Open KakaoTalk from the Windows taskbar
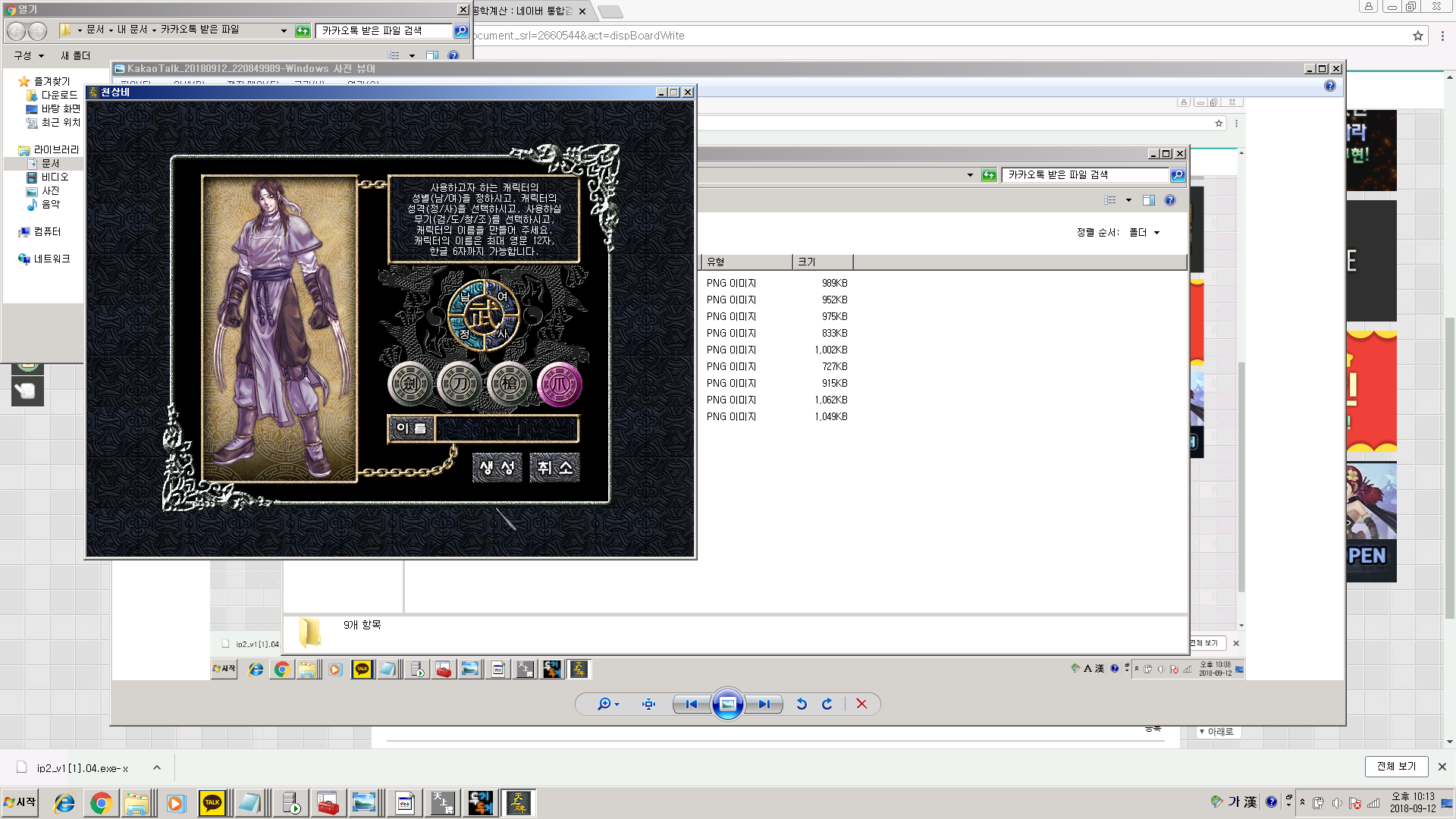Viewport: 1456px width, 819px height. tap(212, 802)
